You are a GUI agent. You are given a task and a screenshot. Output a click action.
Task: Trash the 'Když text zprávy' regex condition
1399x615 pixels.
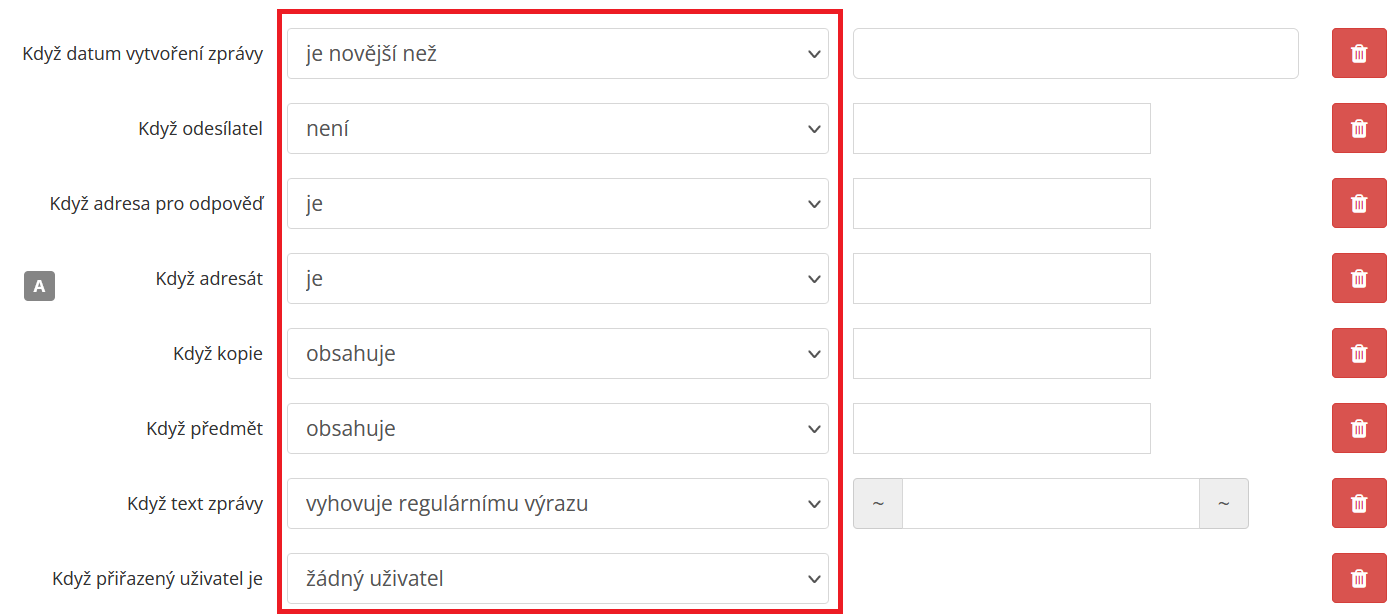pyautogui.click(x=1359, y=503)
